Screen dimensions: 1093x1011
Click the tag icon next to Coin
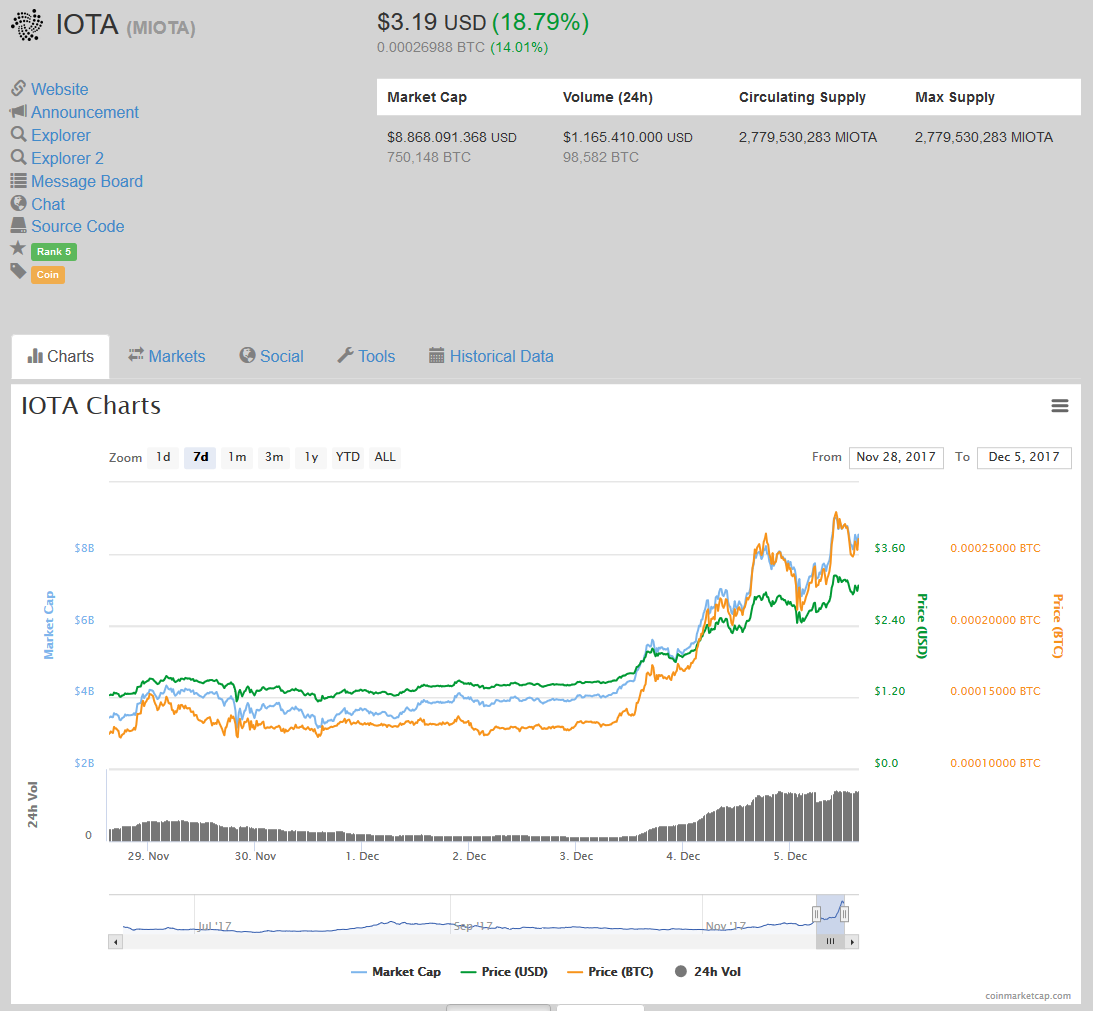click(x=18, y=271)
